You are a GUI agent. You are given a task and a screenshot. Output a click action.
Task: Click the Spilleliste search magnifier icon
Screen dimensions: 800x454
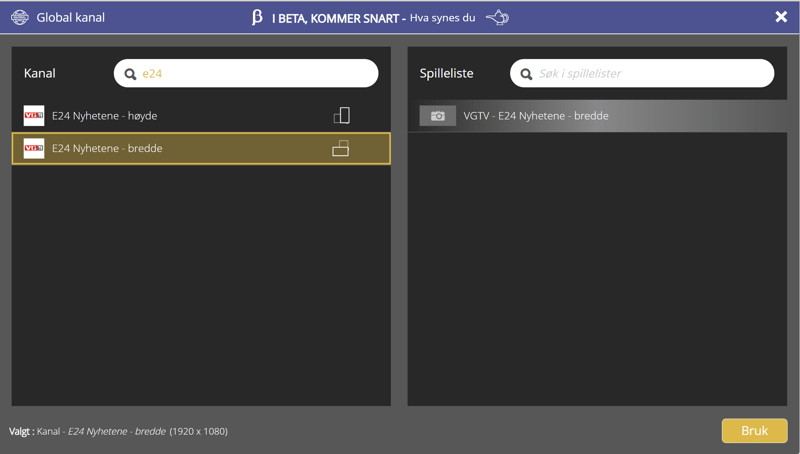point(526,74)
